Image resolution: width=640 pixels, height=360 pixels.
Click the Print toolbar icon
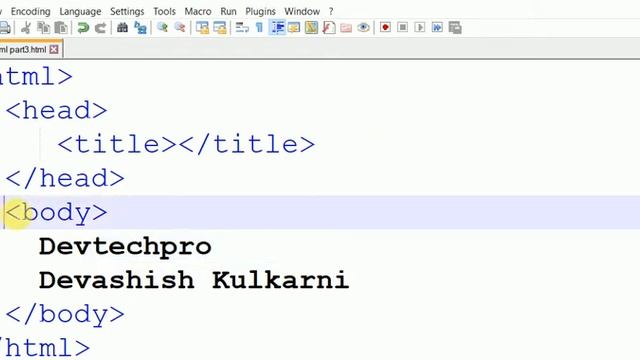[4, 28]
